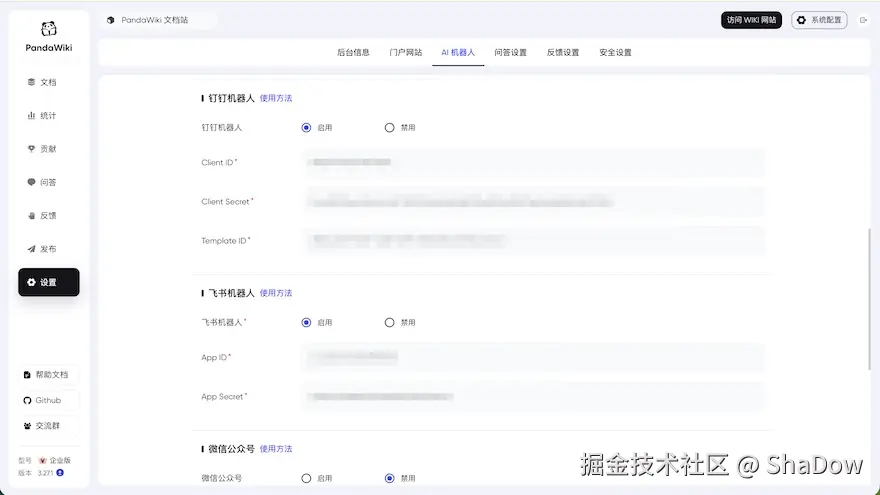Visit the WIKI site via 访问 WIKI 网站

751,20
